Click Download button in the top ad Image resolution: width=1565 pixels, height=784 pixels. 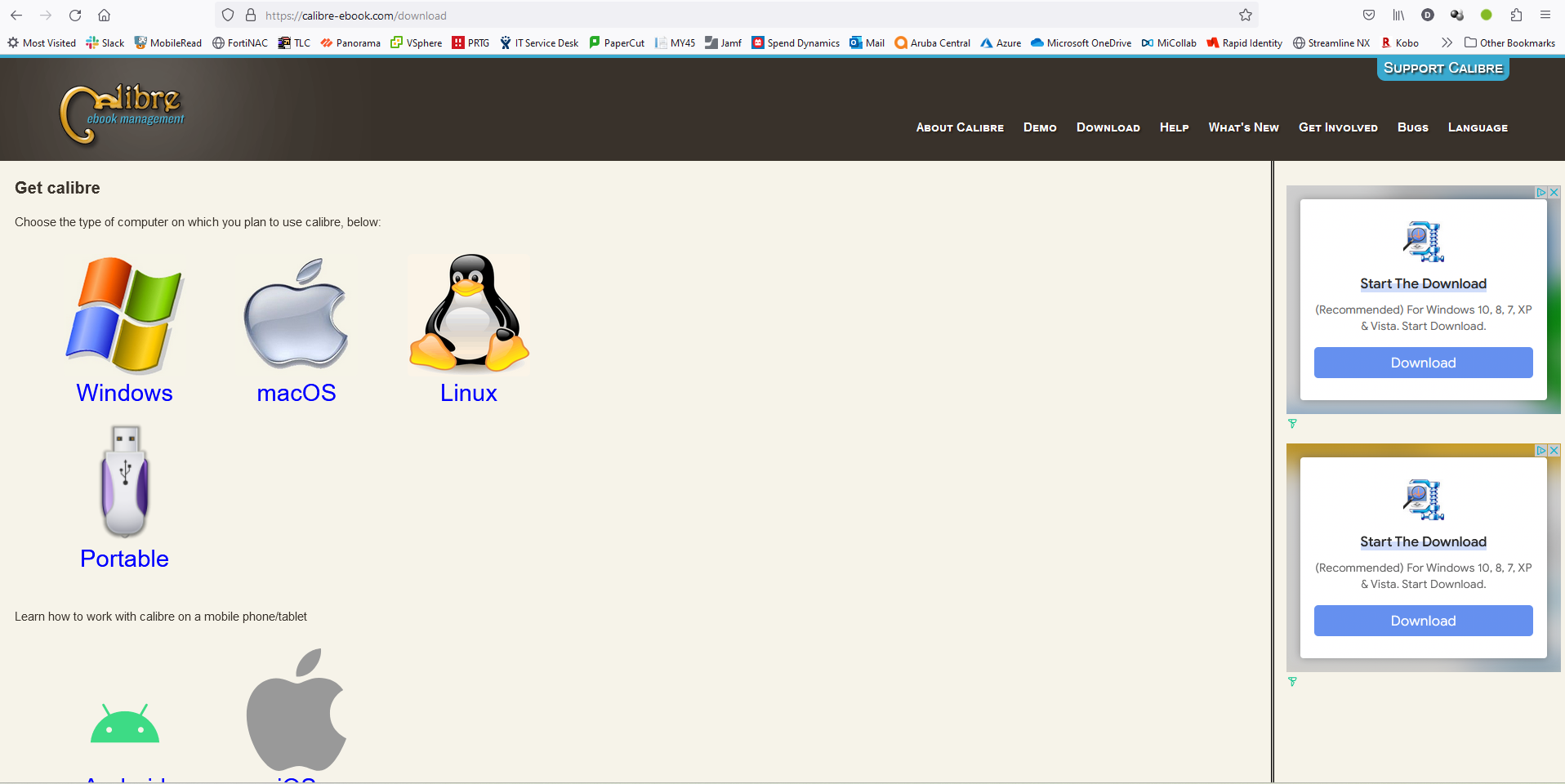1424,363
